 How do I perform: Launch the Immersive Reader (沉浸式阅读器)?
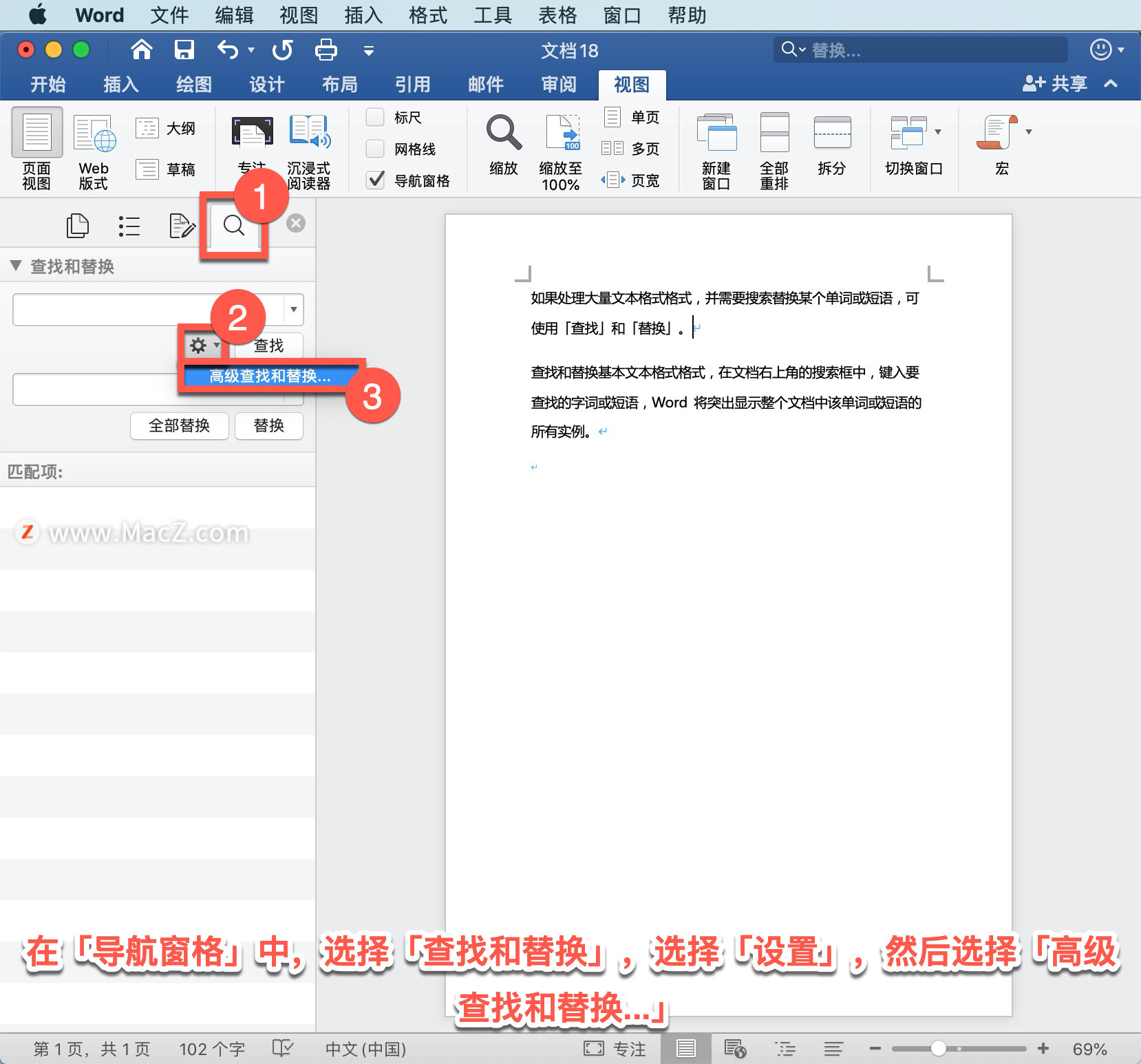309,151
